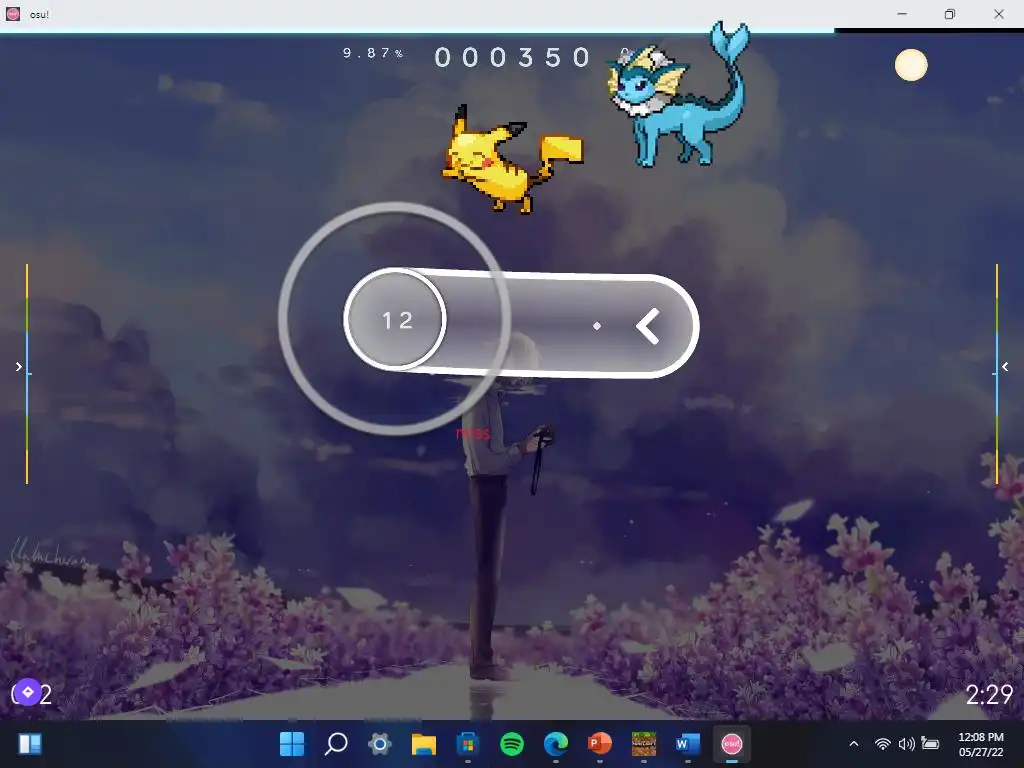This screenshot has height=768, width=1024.
Task: Click the osu! logo in title bar
Action: click(12, 14)
